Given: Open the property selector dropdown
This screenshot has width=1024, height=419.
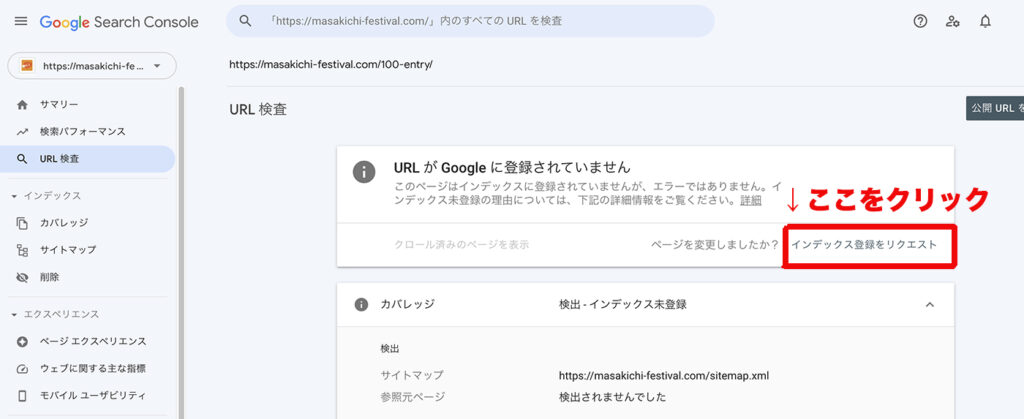Looking at the screenshot, I should pyautogui.click(x=92, y=66).
